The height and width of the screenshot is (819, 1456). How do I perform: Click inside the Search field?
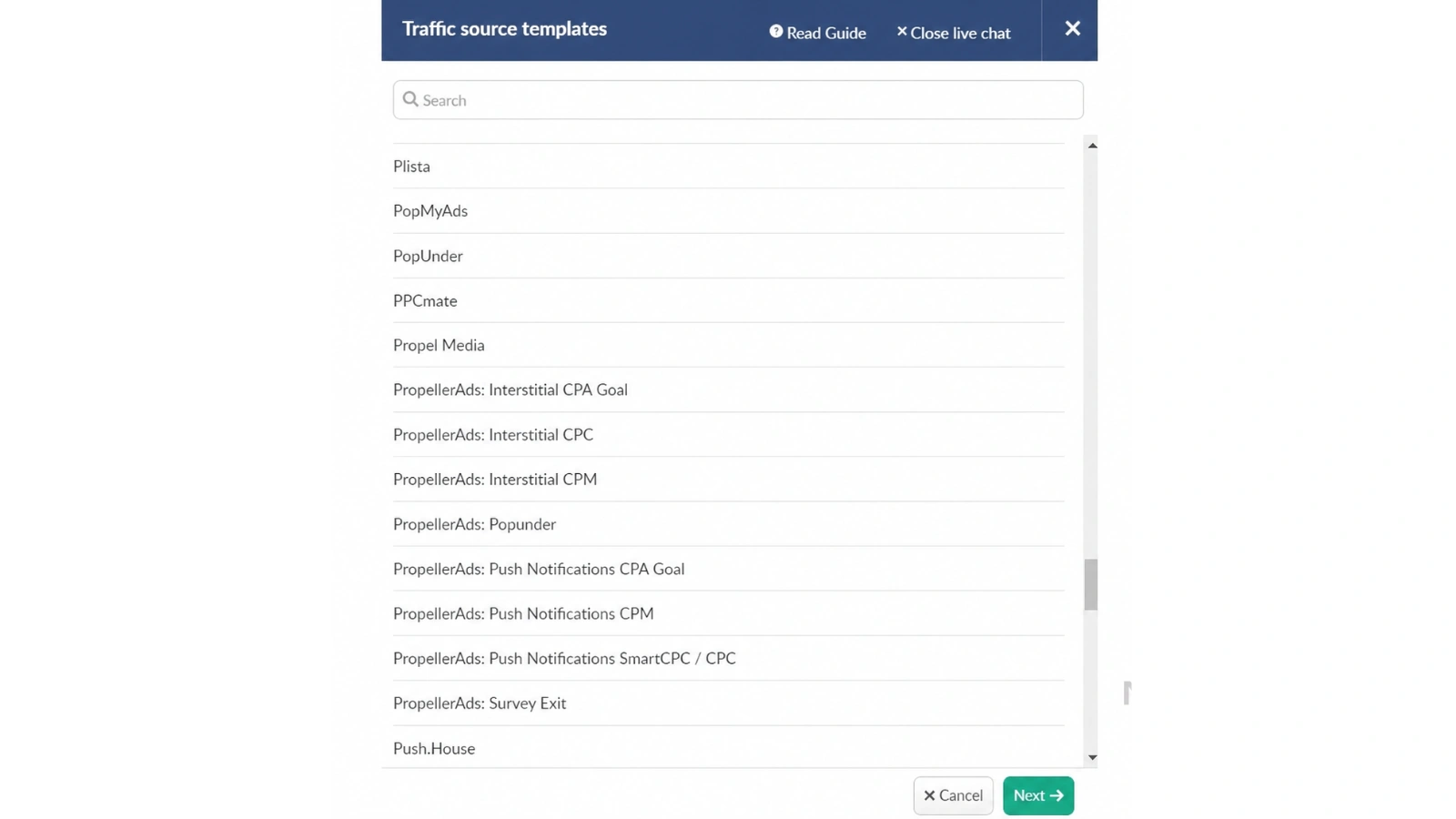(x=737, y=99)
